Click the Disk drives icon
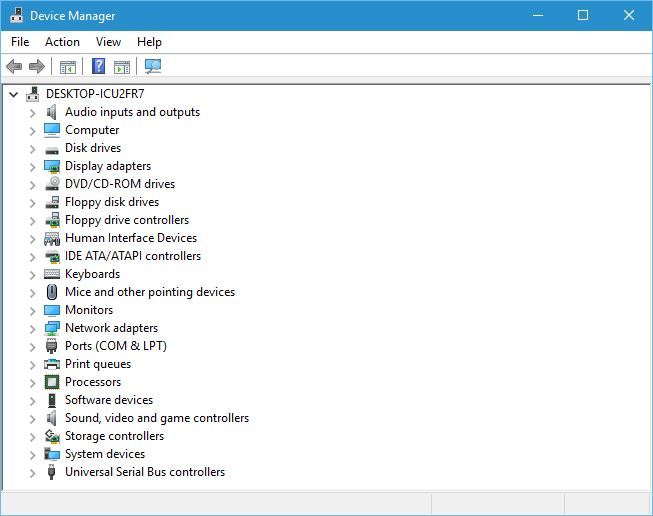The image size is (653, 516). [x=52, y=149]
